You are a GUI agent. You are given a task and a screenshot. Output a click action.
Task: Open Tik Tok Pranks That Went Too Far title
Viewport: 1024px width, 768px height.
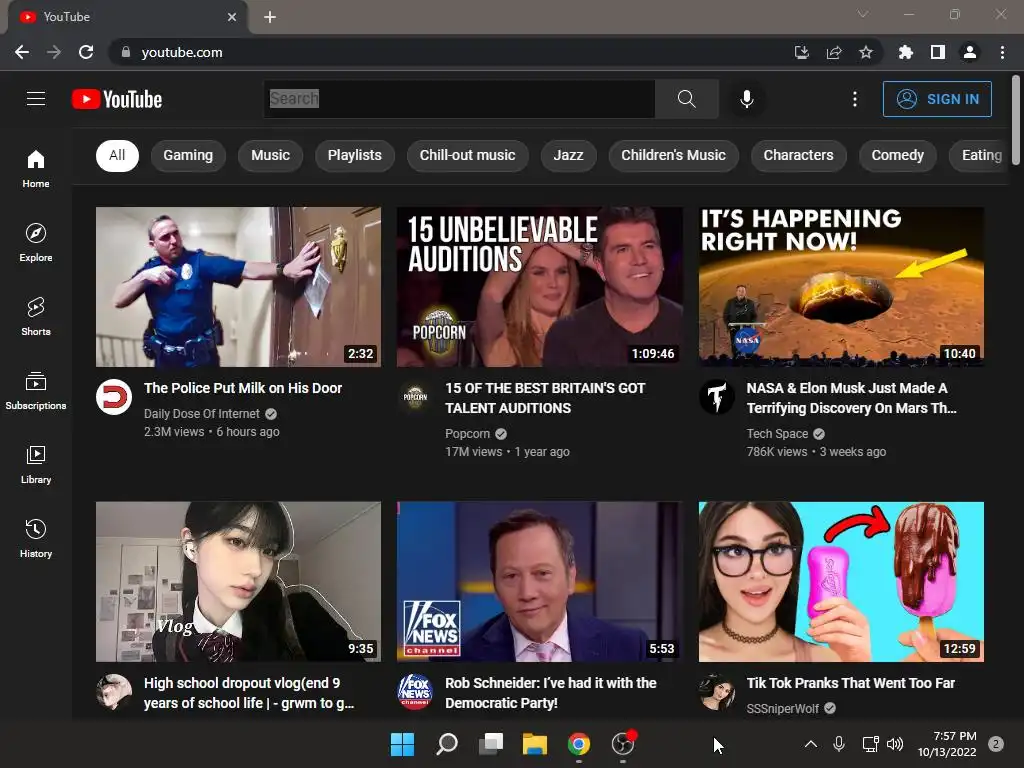[x=850, y=683]
